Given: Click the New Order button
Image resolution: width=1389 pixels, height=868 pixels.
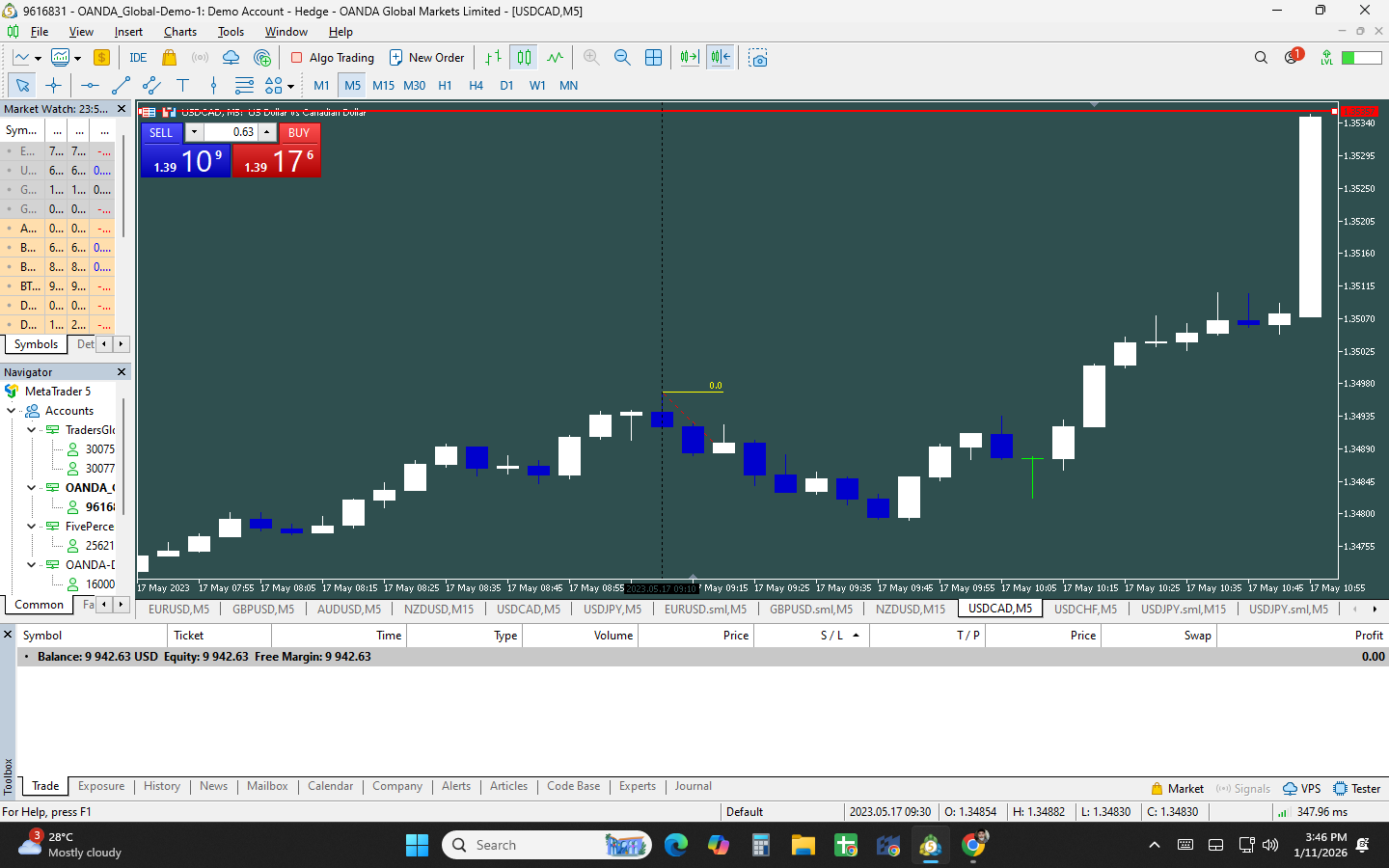Looking at the screenshot, I should click(x=426, y=58).
